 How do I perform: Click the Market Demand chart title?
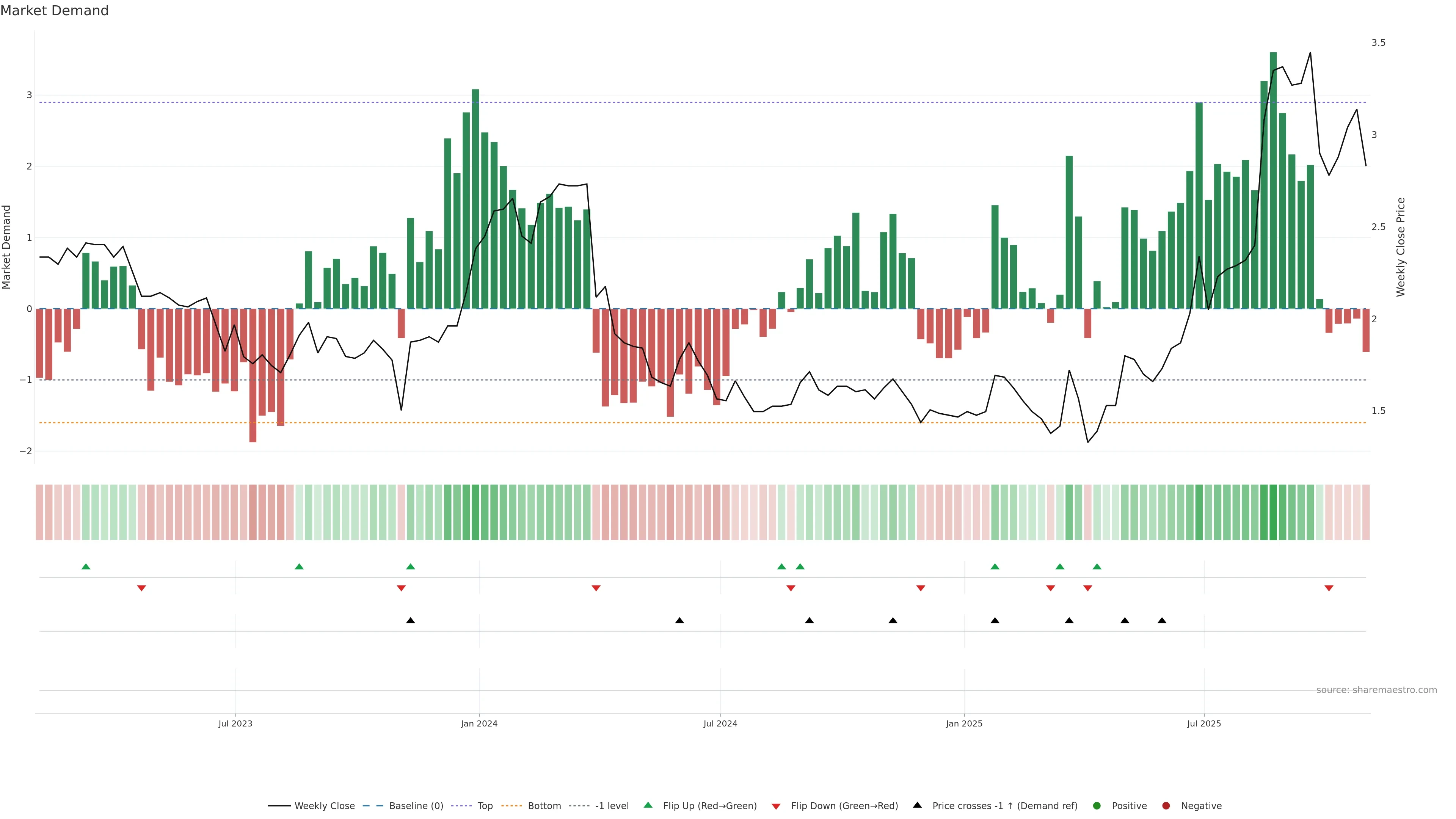point(54,11)
